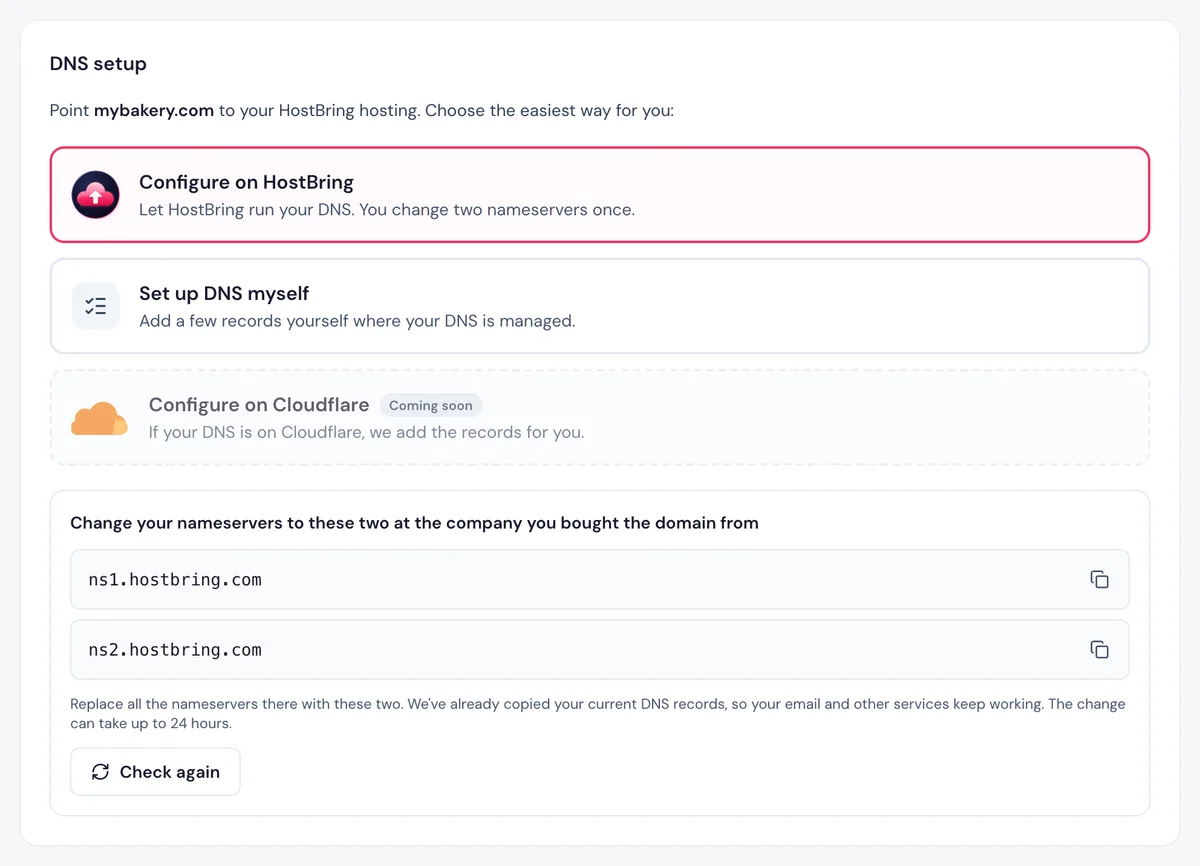Click the DNS setup heading
The image size is (1200, 866).
pos(98,64)
